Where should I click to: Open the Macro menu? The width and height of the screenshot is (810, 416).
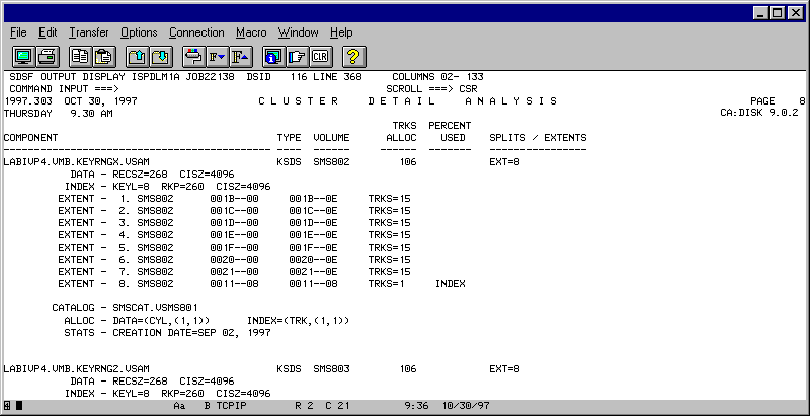coord(251,33)
